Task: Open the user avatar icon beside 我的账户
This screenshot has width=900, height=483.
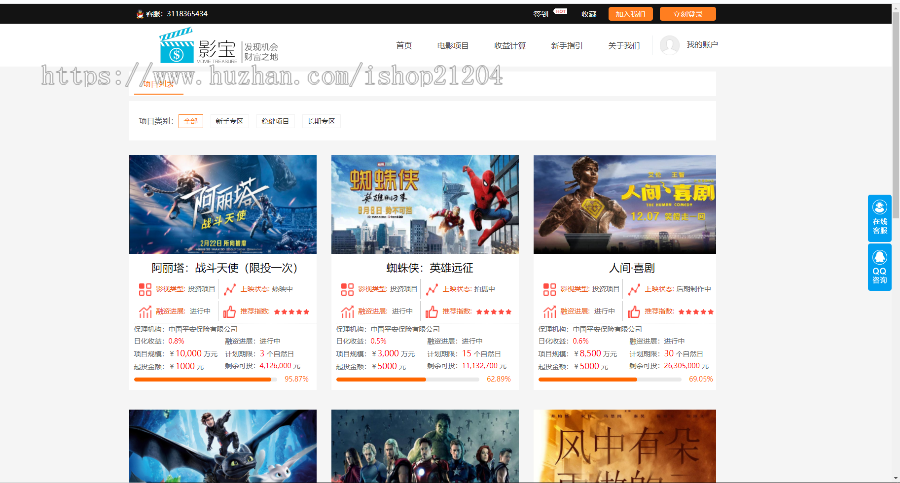Action: tap(669, 45)
